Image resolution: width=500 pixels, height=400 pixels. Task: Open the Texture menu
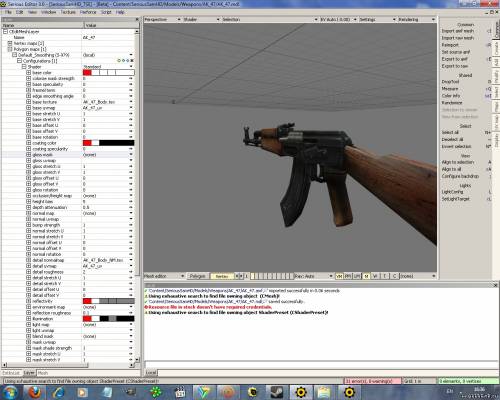pos(68,12)
